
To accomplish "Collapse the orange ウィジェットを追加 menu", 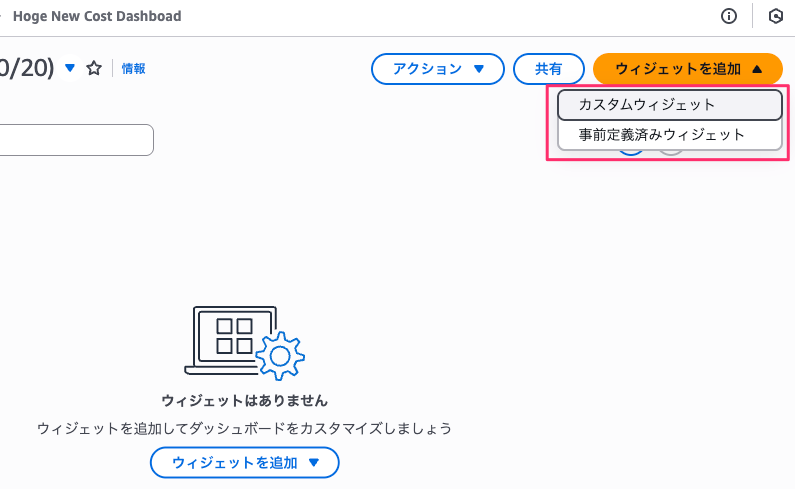I will (688, 68).
